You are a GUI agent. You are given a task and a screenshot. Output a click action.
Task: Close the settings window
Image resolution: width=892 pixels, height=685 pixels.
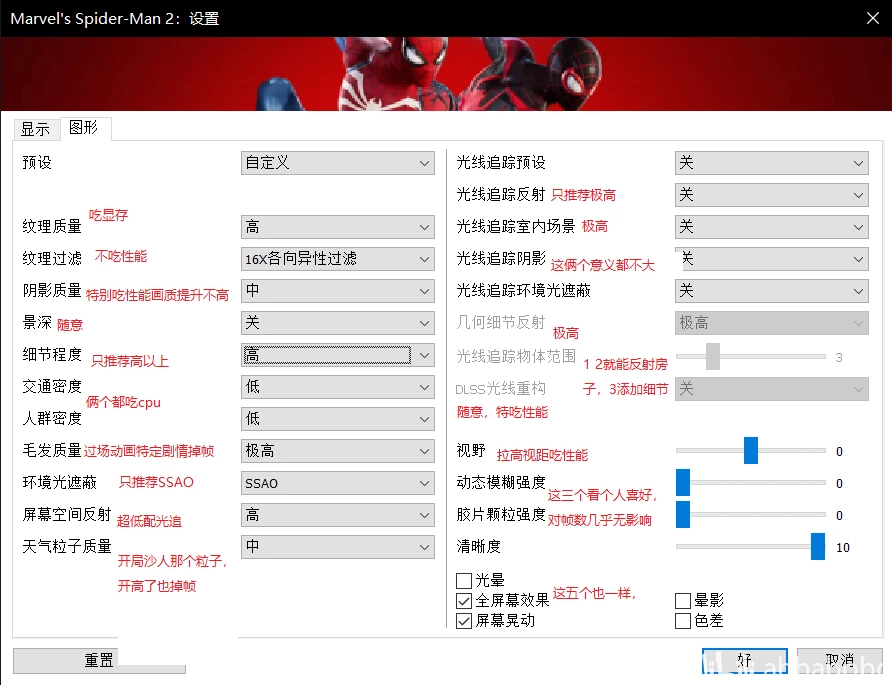[x=873, y=18]
